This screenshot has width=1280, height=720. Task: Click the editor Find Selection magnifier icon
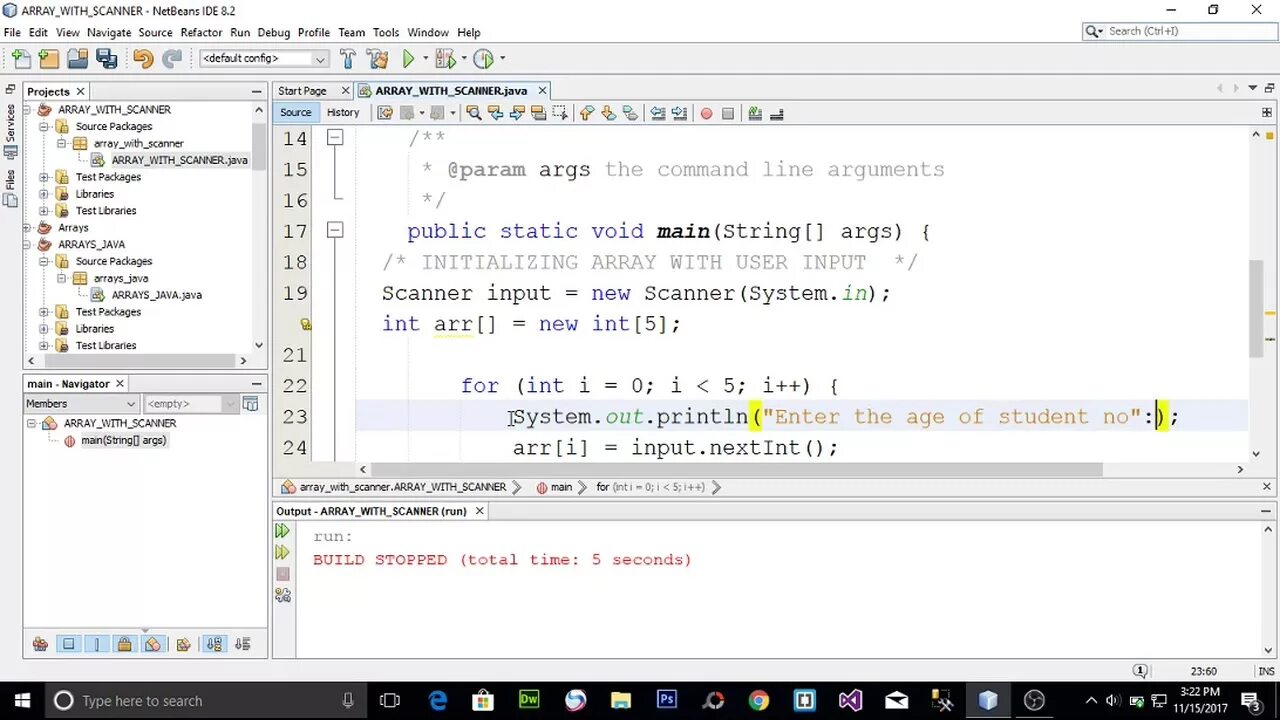(x=474, y=113)
